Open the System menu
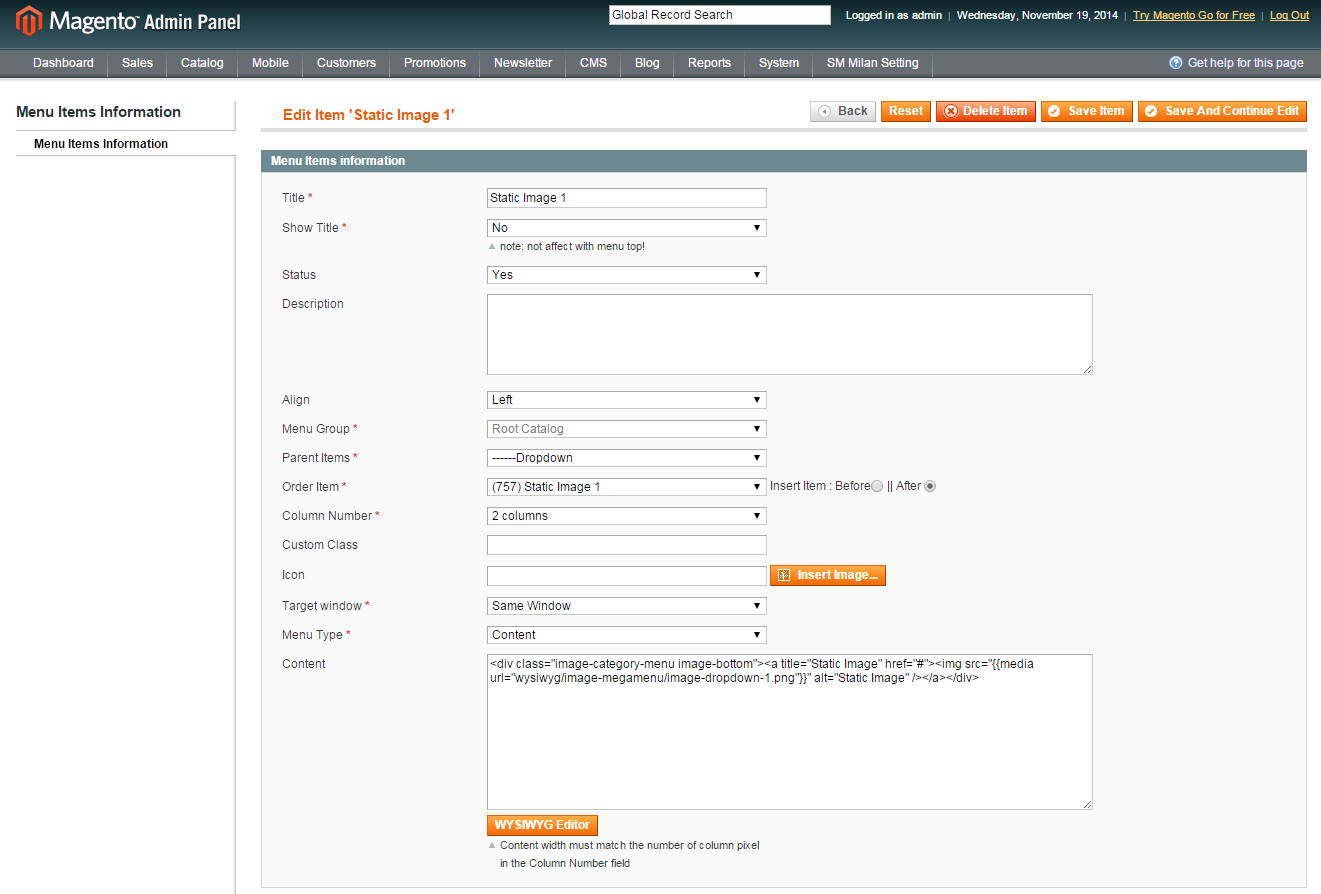The height and width of the screenshot is (894, 1321). pyautogui.click(x=779, y=63)
